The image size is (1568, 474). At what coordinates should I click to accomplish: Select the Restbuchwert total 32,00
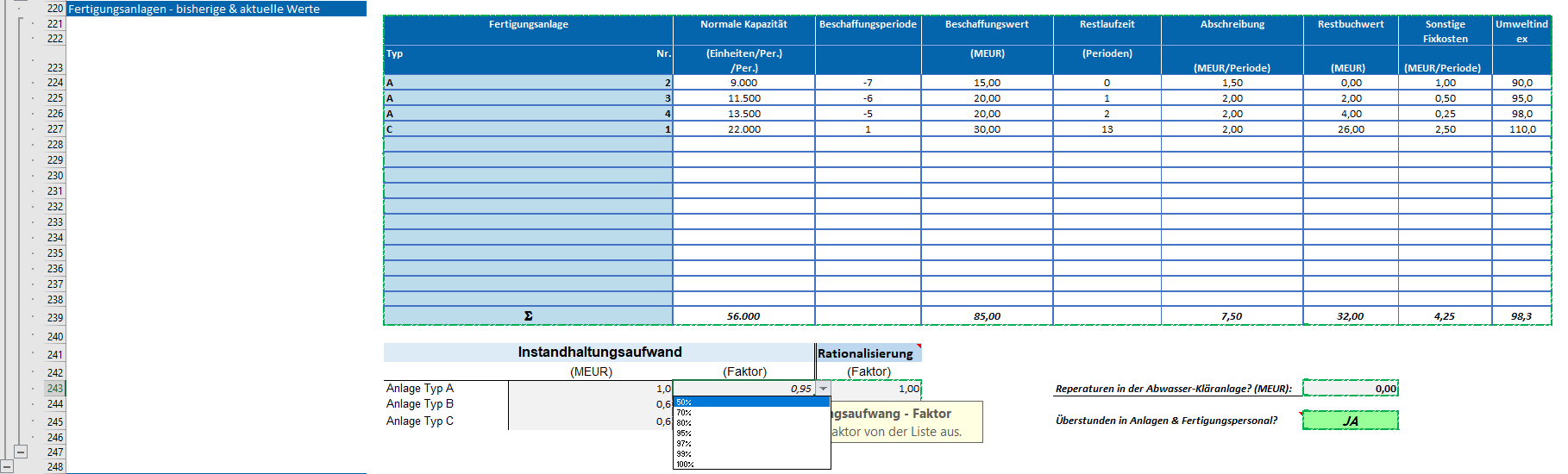[1351, 316]
